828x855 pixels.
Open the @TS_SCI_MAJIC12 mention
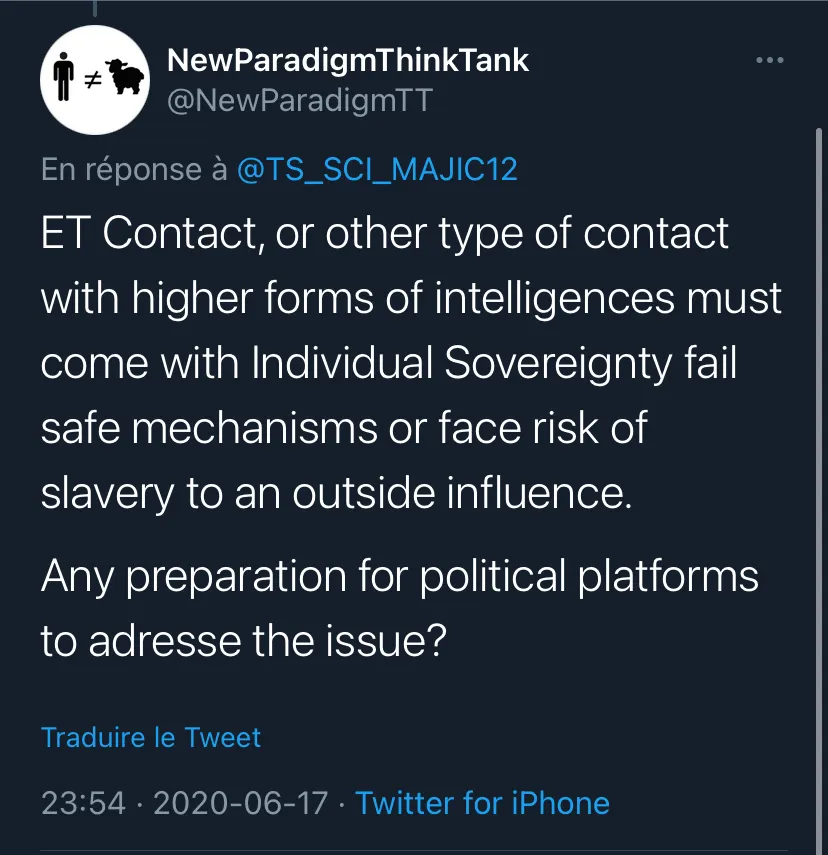pyautogui.click(x=377, y=169)
